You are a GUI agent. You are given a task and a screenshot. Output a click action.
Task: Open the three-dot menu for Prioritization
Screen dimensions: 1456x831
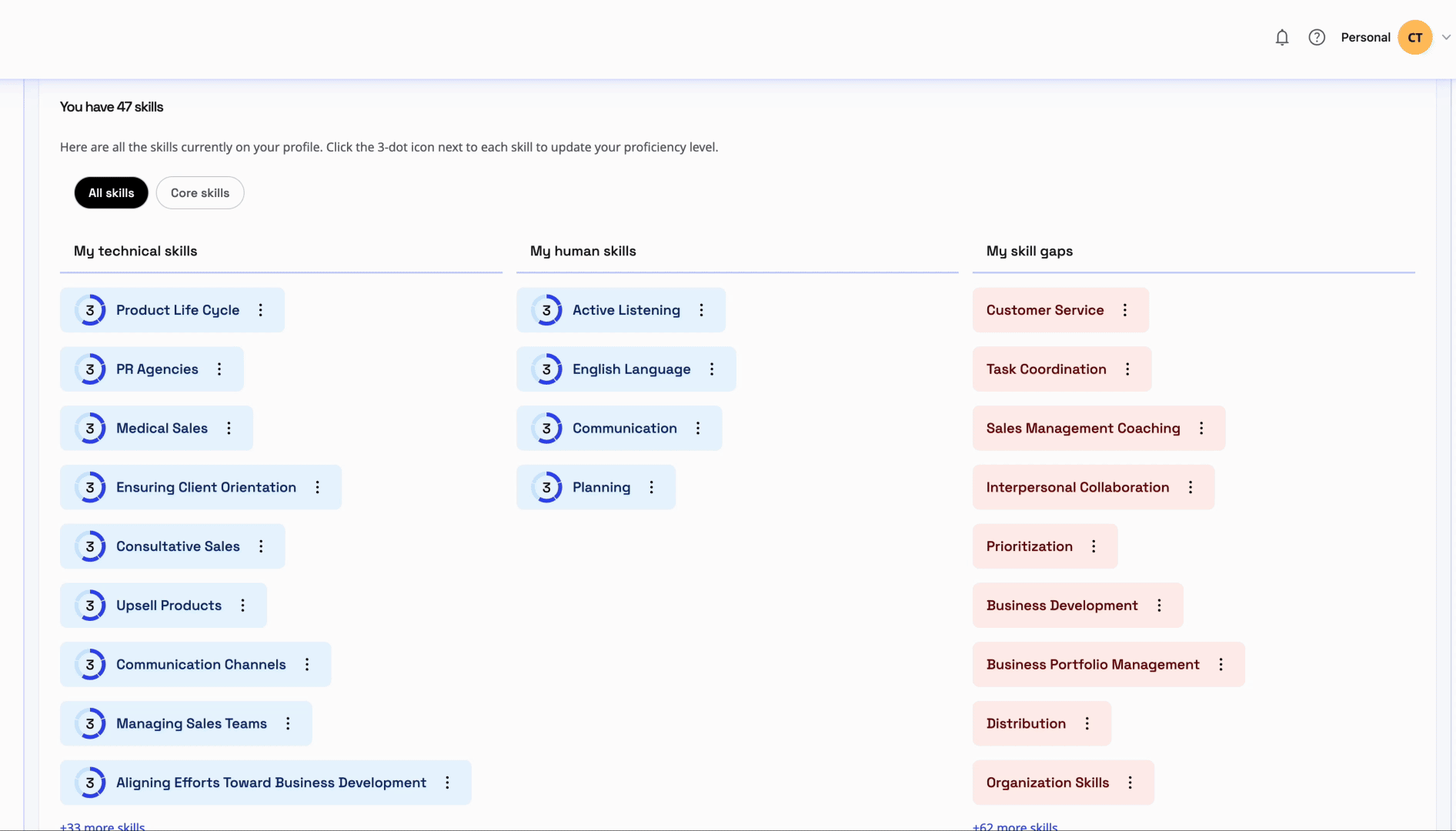(1094, 546)
